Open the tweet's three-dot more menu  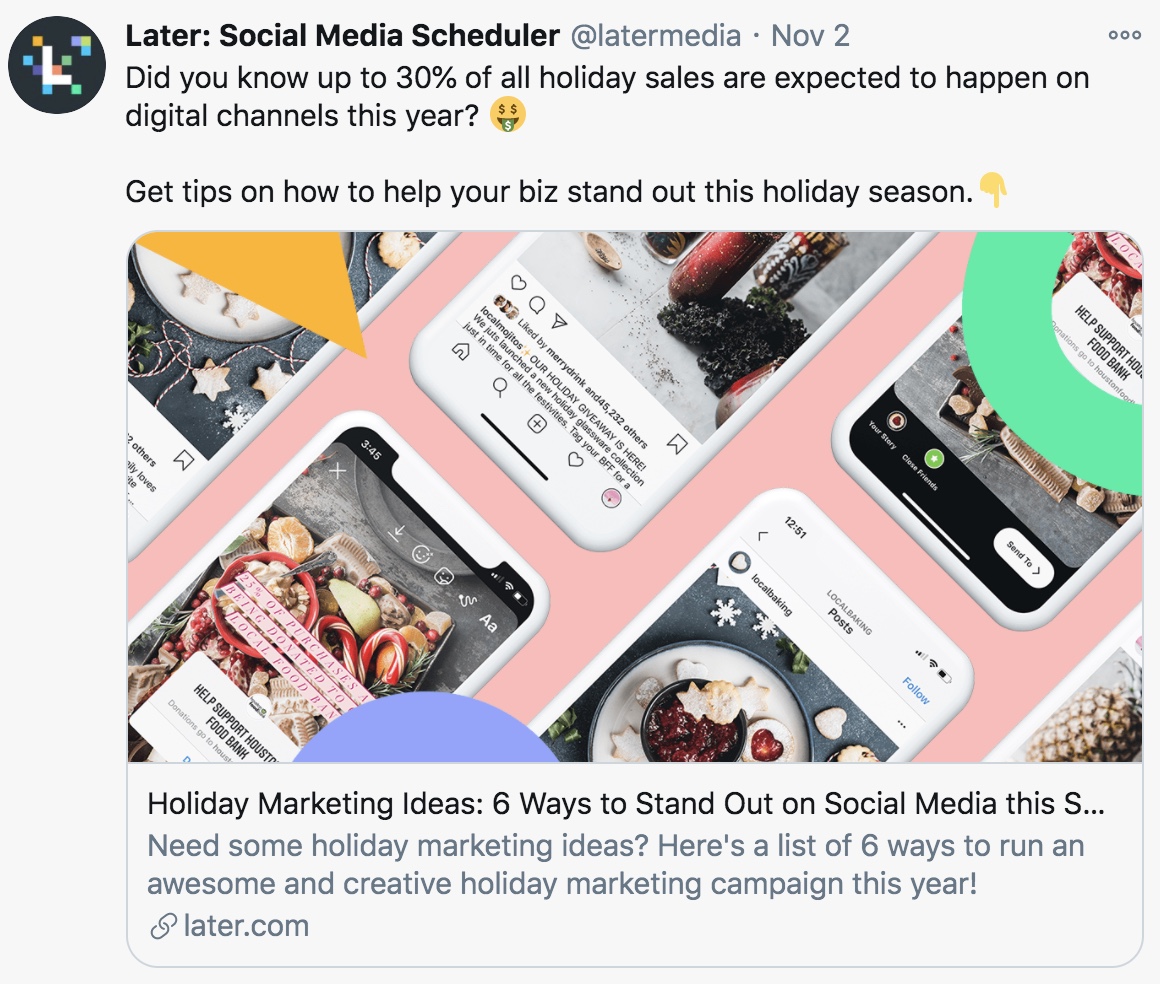(x=1124, y=35)
